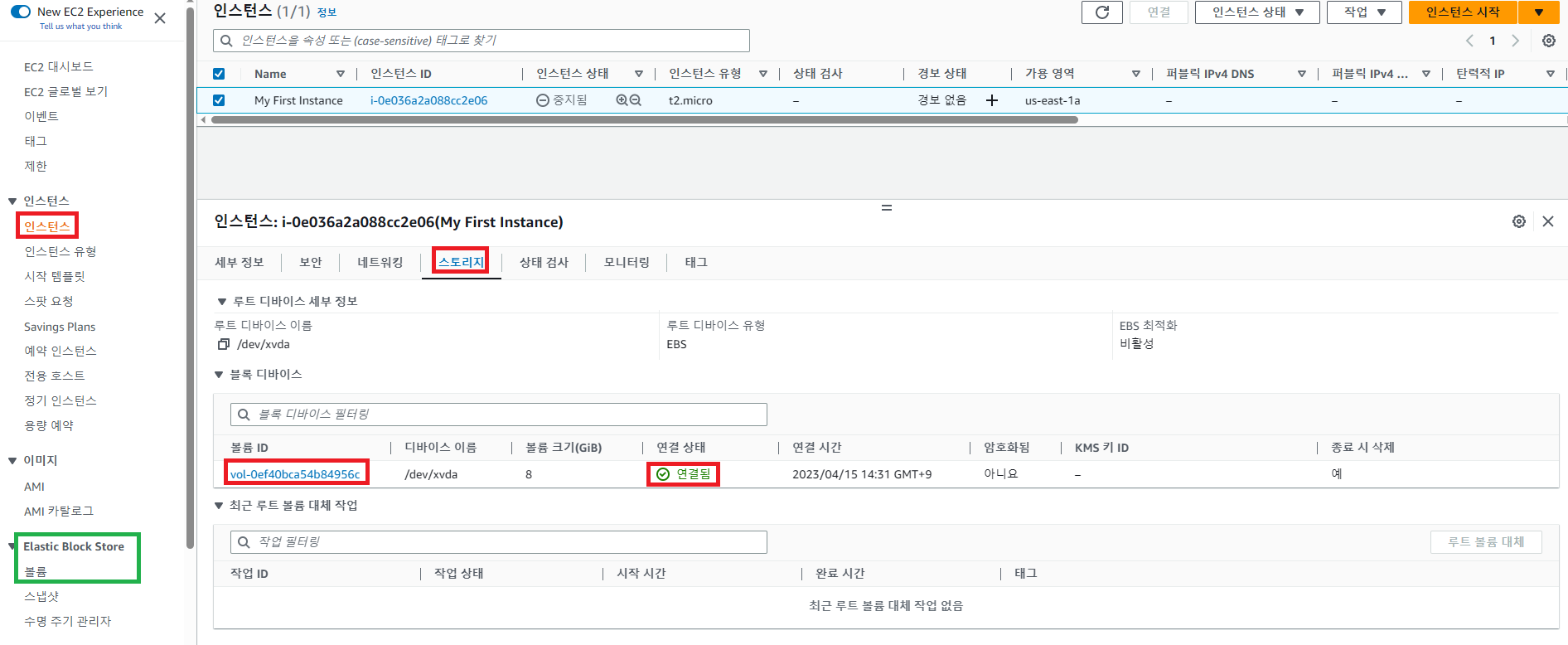Open EC2 대시보드 in the sidebar
Viewport: 1568px width, 645px height.
pyautogui.click(x=58, y=66)
